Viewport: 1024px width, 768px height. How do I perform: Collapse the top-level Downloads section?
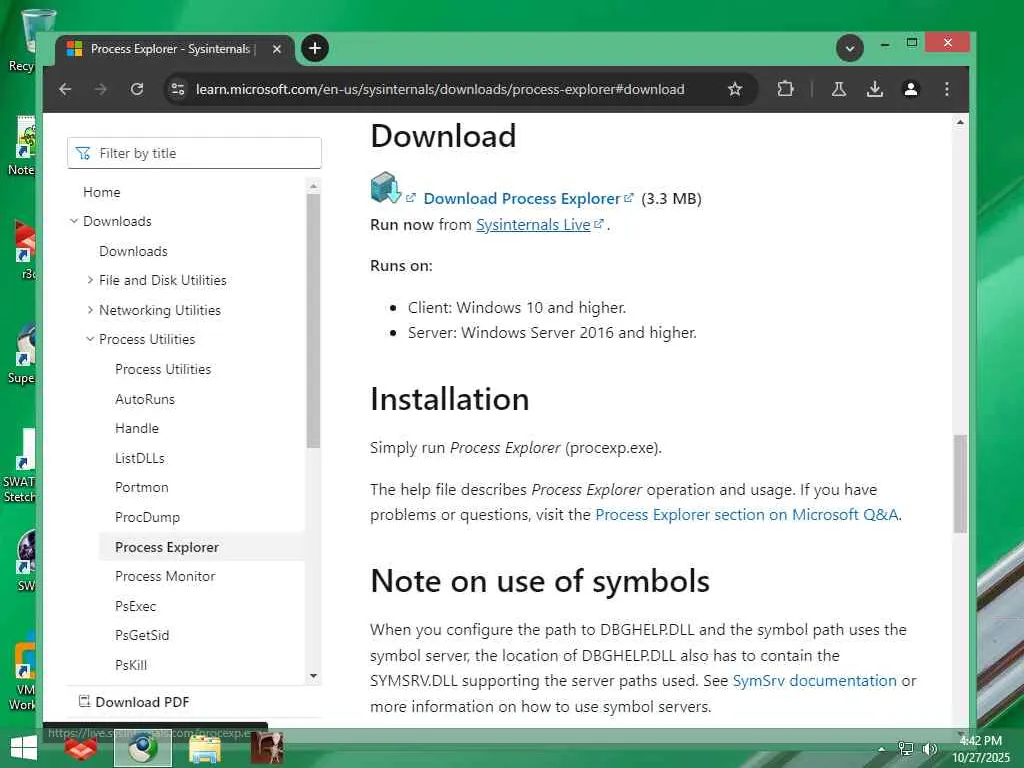[x=74, y=221]
